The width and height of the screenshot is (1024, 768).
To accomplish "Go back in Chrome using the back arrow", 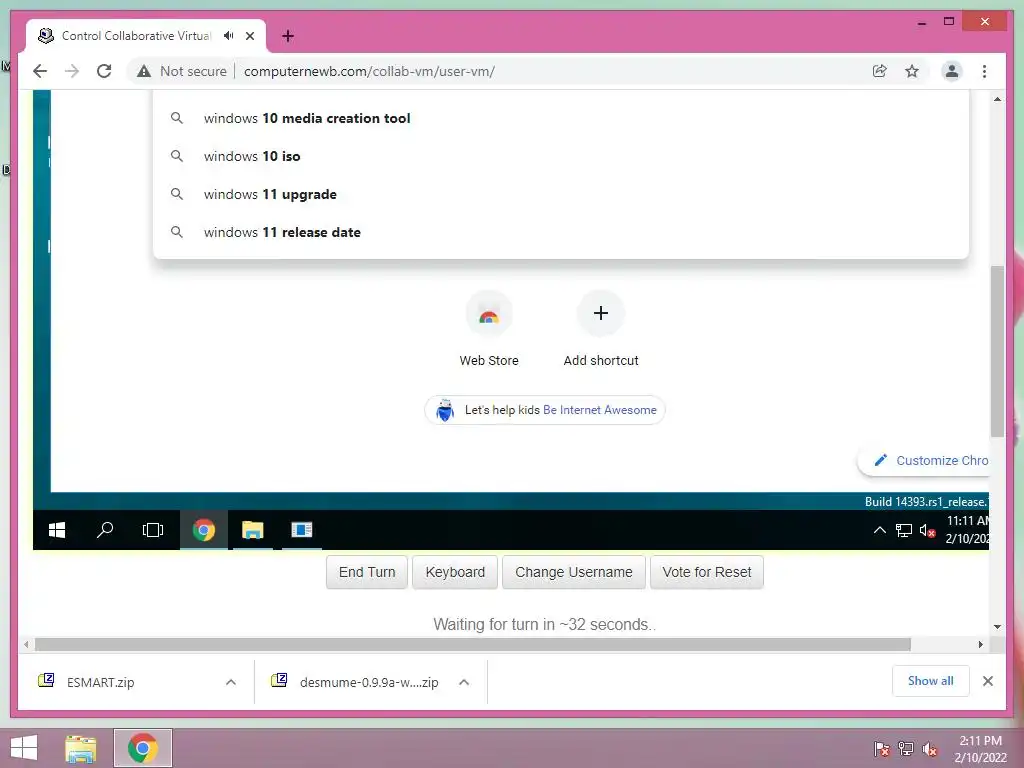I will pyautogui.click(x=40, y=71).
